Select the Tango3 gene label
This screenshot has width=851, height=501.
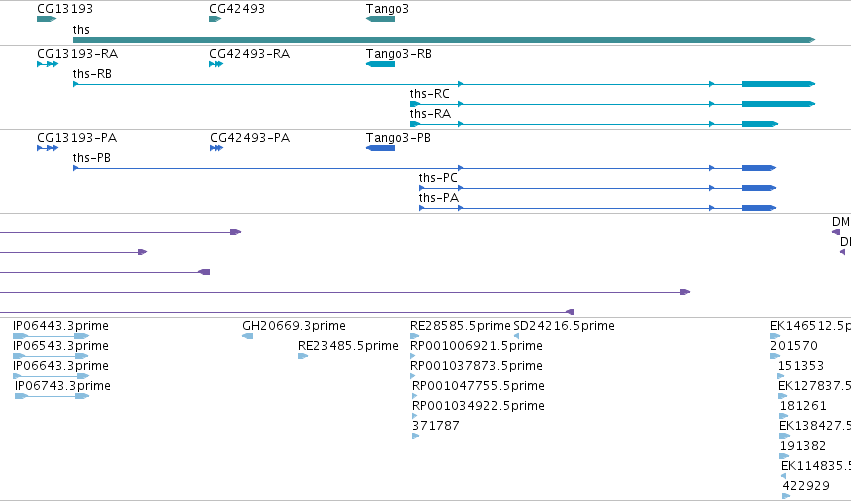tap(387, 9)
